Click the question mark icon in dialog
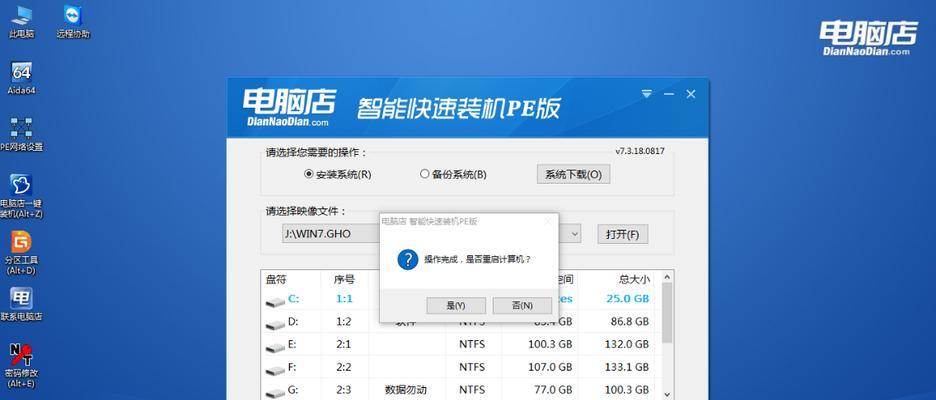The image size is (936, 400). 407,260
